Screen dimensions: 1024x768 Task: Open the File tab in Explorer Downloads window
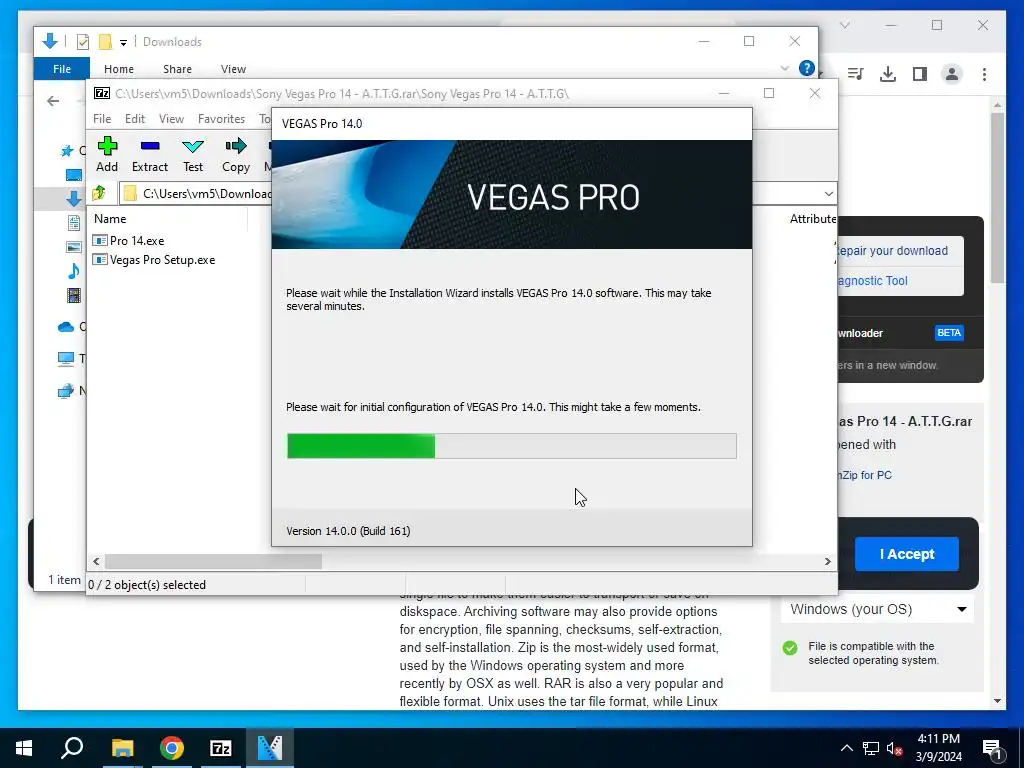[62, 69]
